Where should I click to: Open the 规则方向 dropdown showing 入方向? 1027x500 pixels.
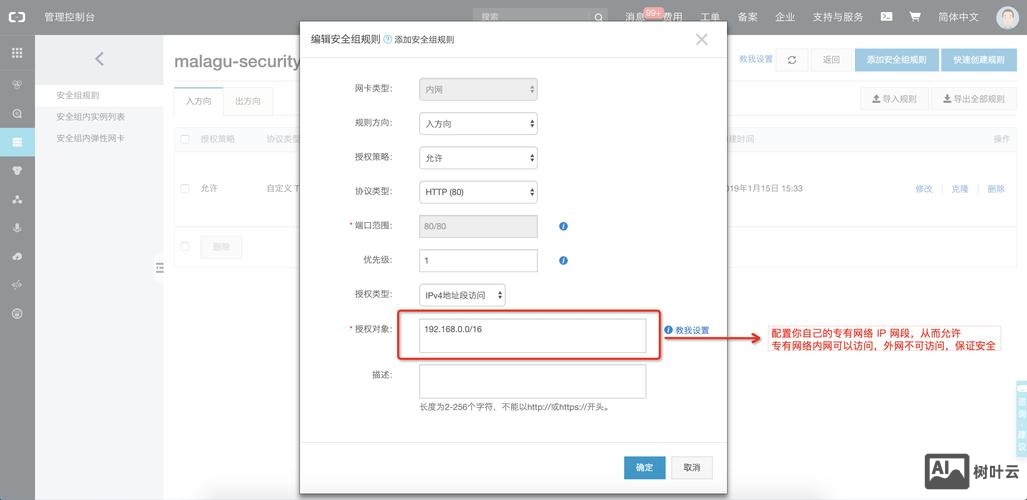pos(478,123)
